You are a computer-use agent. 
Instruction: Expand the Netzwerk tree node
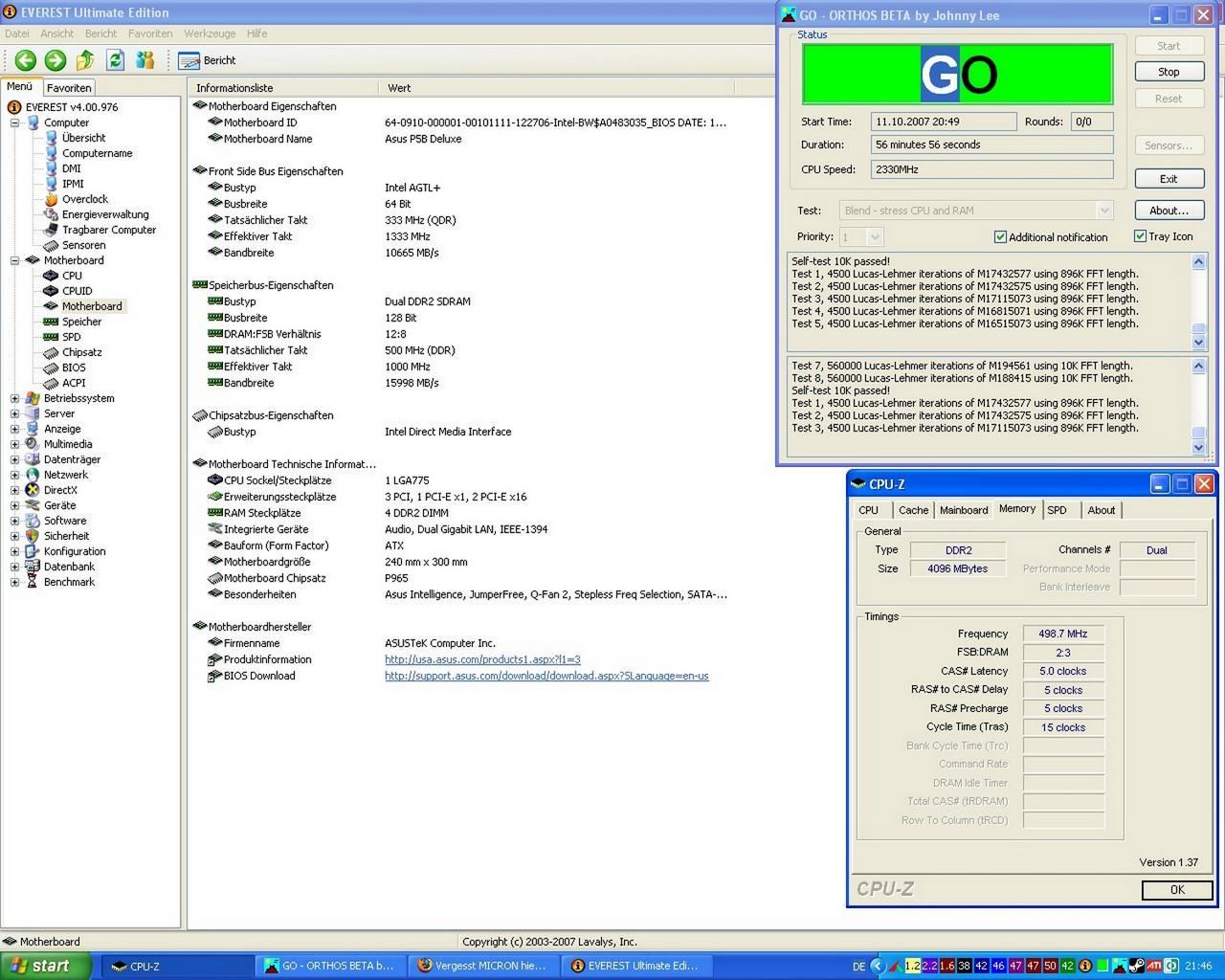pyautogui.click(x=14, y=475)
